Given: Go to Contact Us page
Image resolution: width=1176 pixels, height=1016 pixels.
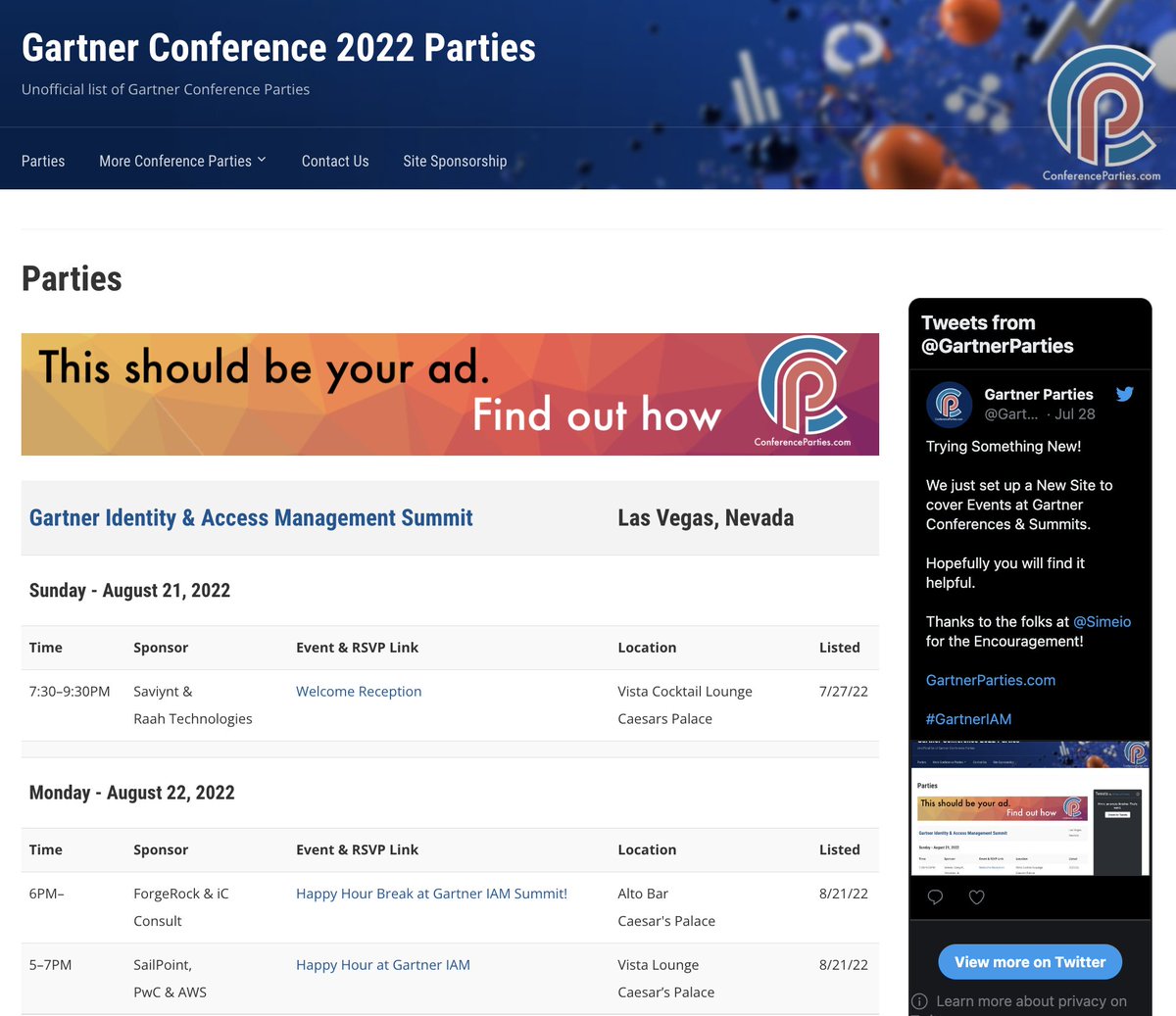Looking at the screenshot, I should coord(335,161).
